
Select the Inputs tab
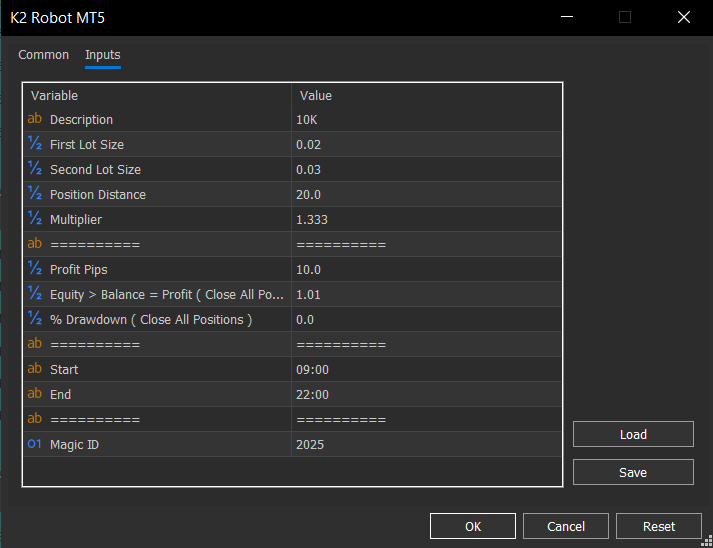point(103,55)
